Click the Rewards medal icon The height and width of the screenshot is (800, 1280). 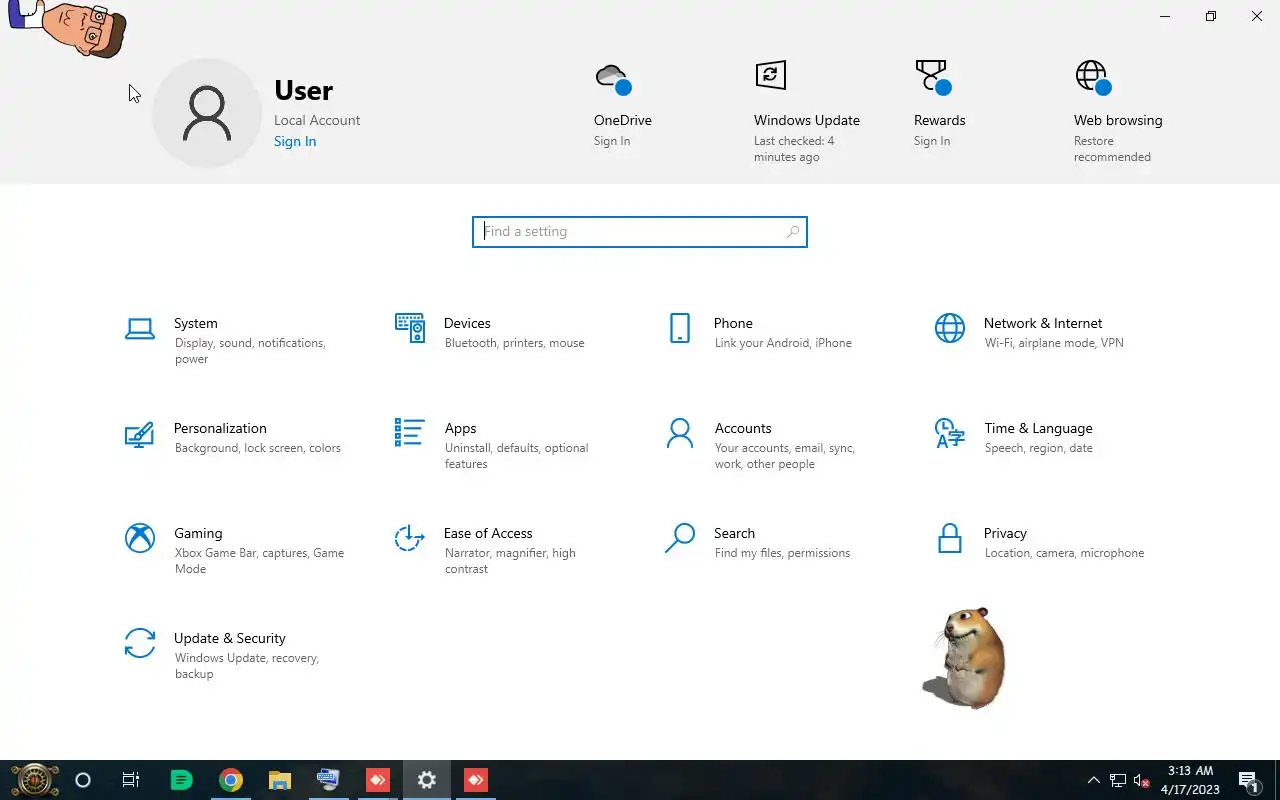(932, 76)
